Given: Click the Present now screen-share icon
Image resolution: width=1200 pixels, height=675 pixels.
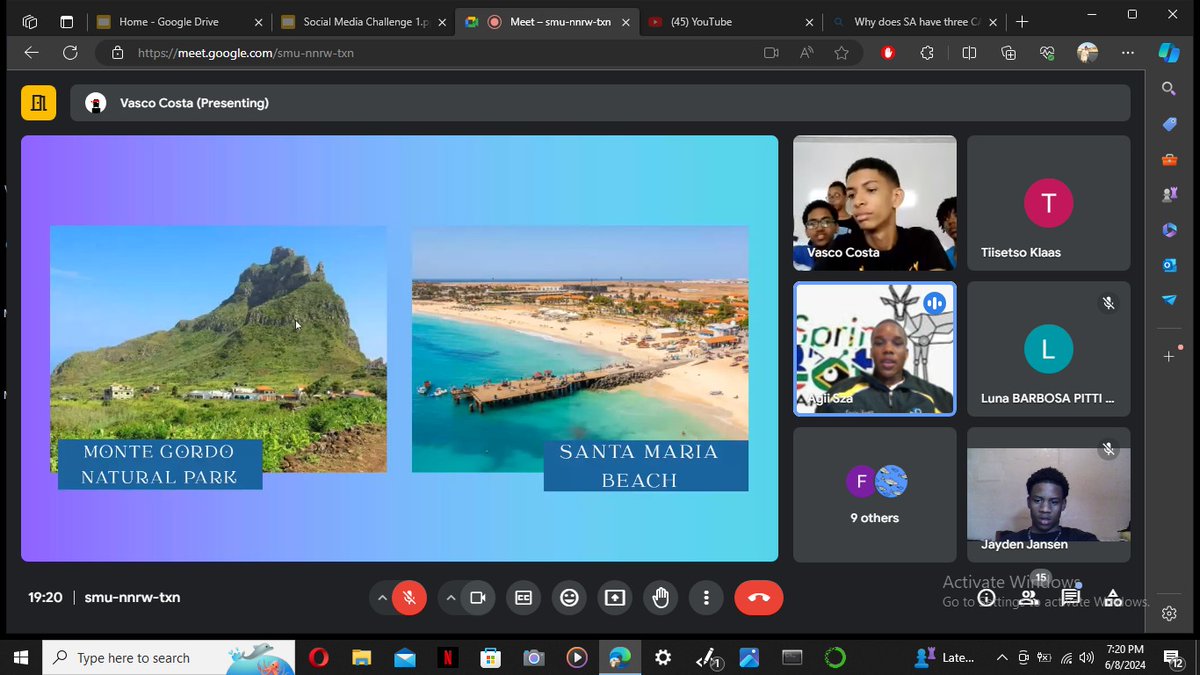Looking at the screenshot, I should click(615, 598).
